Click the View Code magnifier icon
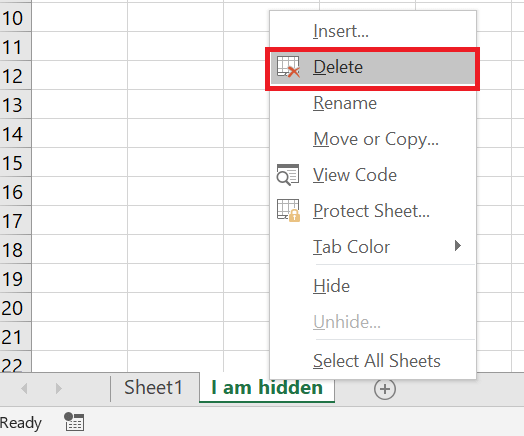Screen dimensions: 524x436 coord(288,175)
